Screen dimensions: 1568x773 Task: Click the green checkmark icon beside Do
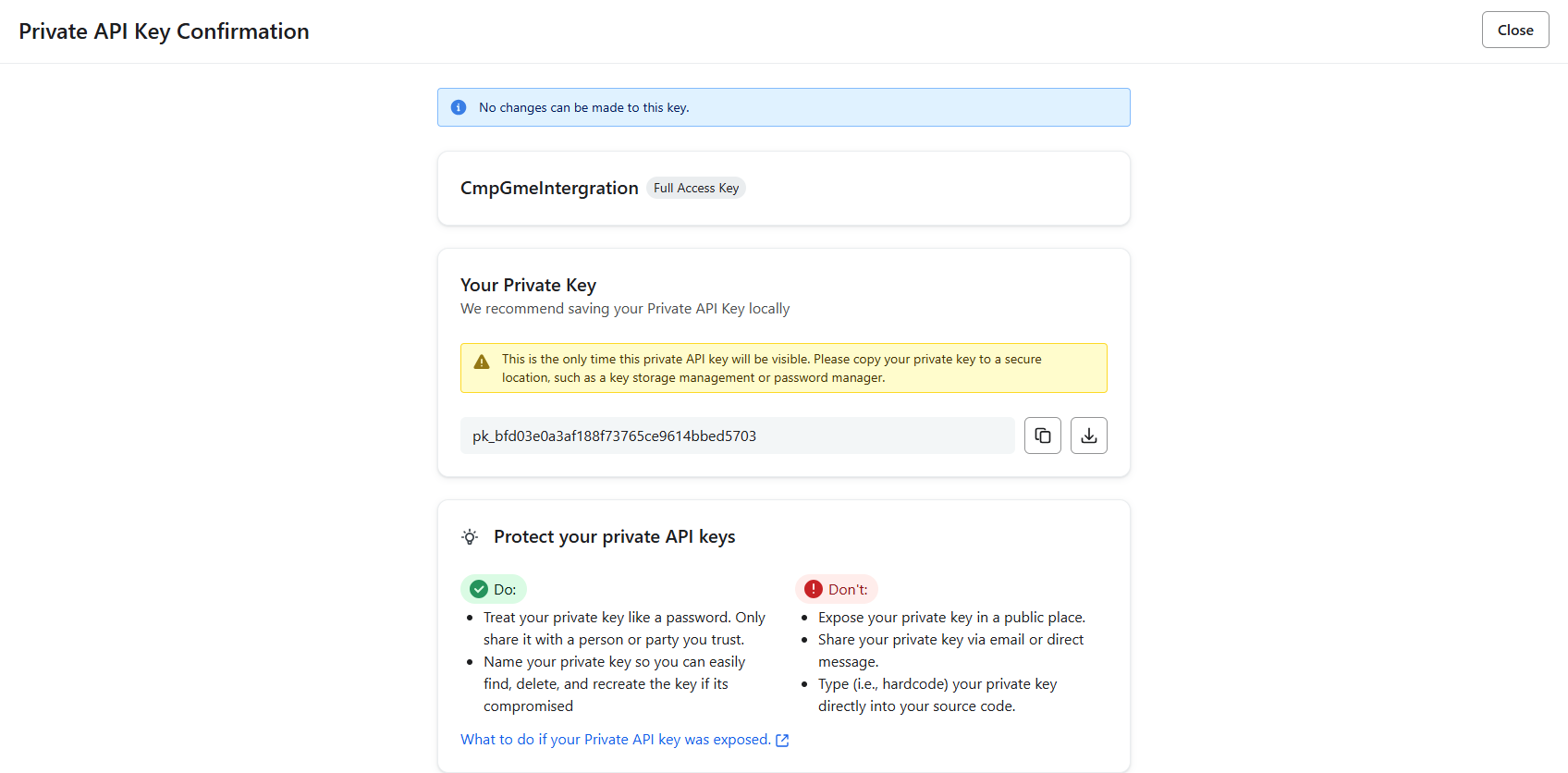coord(479,589)
